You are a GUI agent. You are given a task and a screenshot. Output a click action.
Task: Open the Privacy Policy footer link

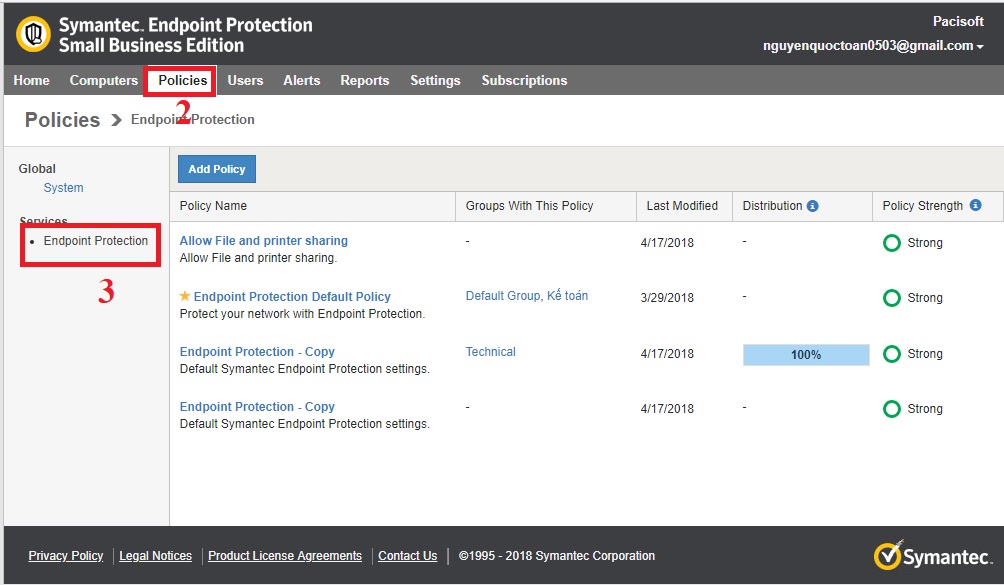click(x=65, y=556)
